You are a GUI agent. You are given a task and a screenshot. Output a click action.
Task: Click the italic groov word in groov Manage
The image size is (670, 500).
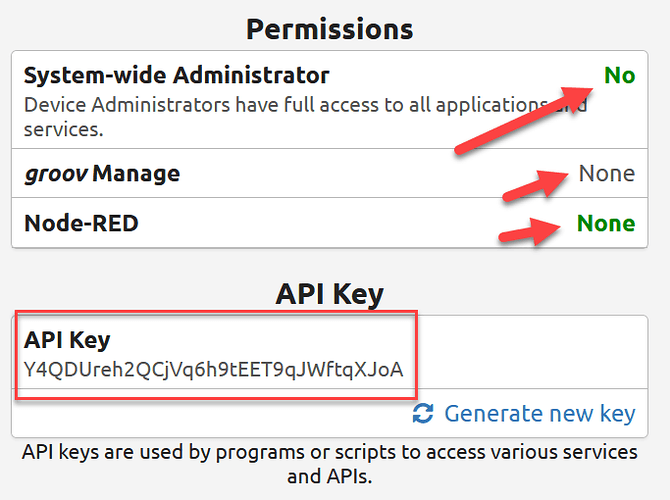point(56,174)
